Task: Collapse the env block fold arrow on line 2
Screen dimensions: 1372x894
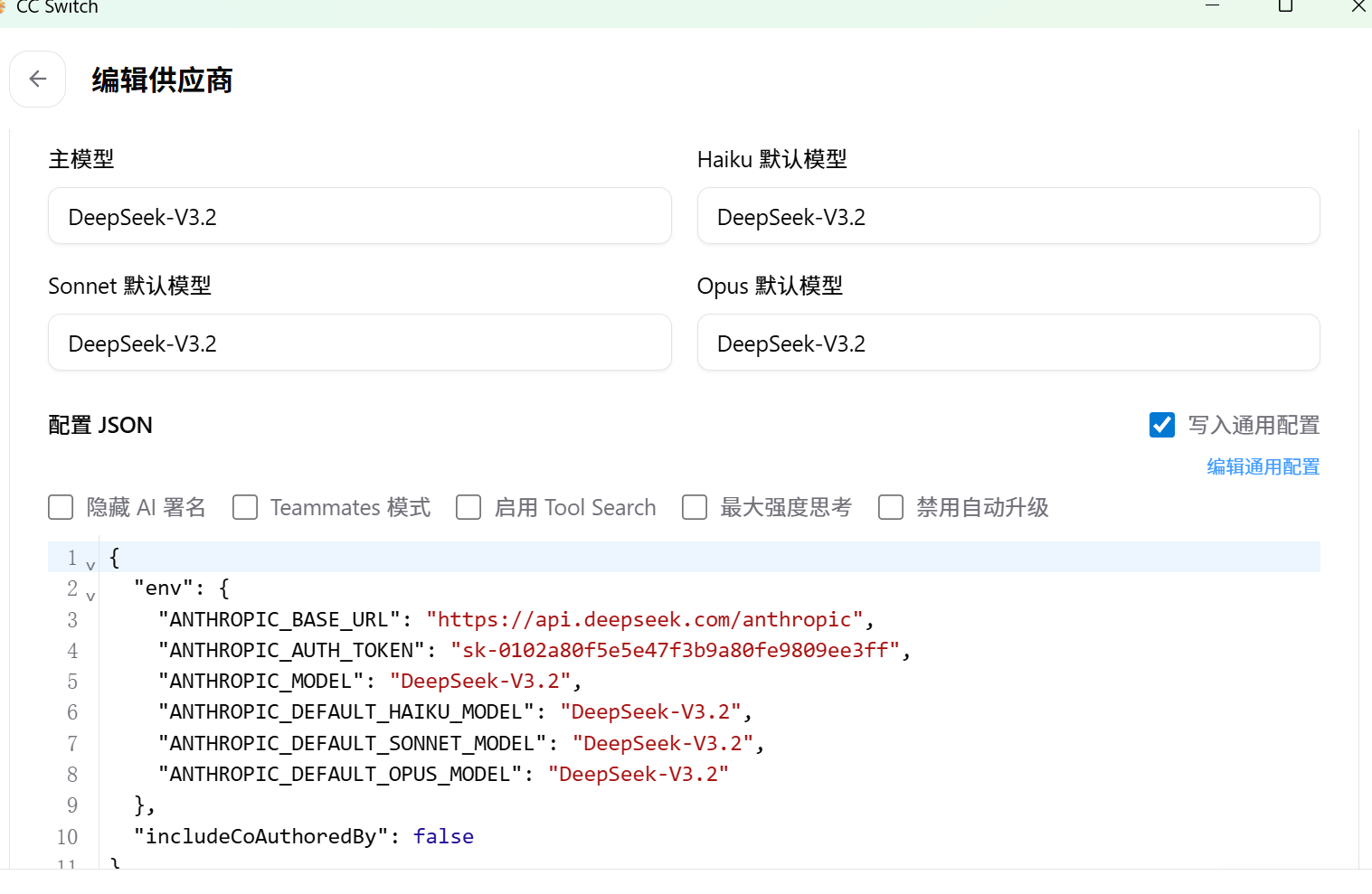Action: click(x=90, y=596)
